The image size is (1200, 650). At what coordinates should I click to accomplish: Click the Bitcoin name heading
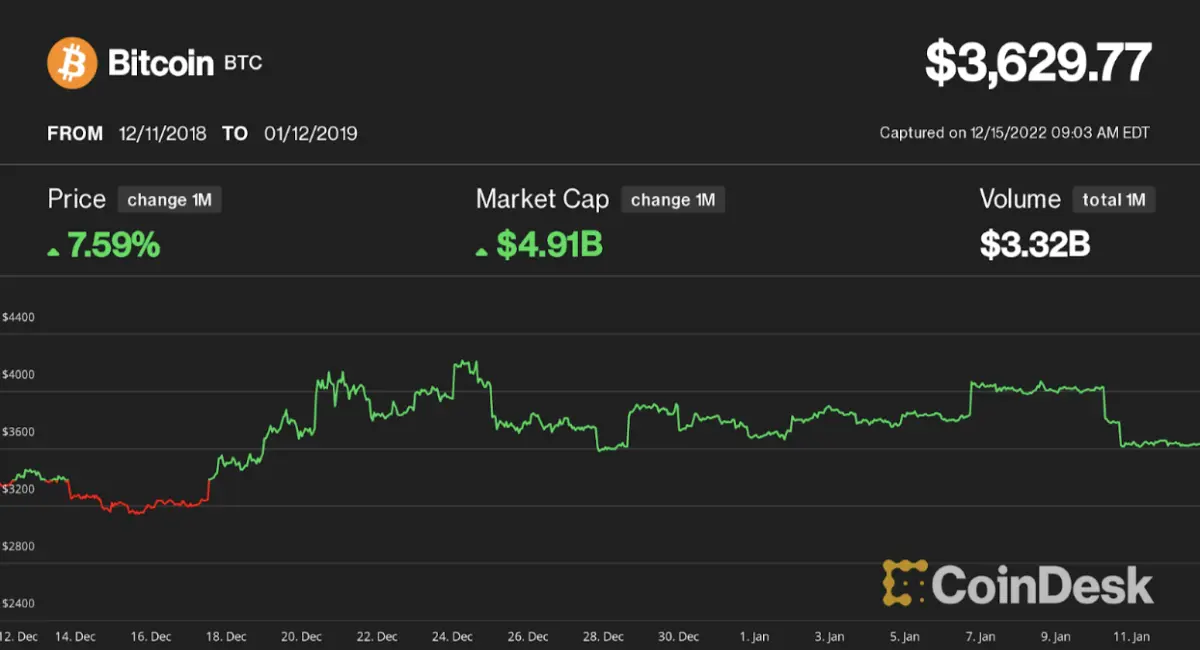[161, 63]
